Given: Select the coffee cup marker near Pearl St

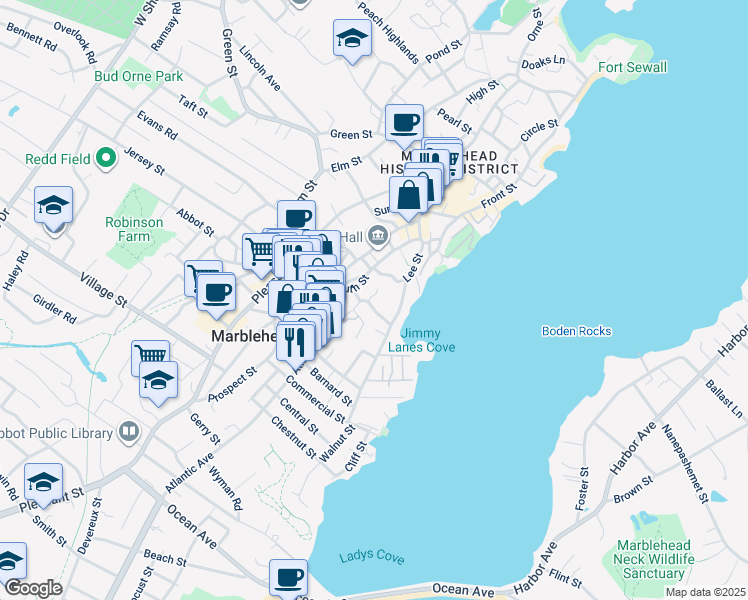Looking at the screenshot, I should [x=404, y=123].
